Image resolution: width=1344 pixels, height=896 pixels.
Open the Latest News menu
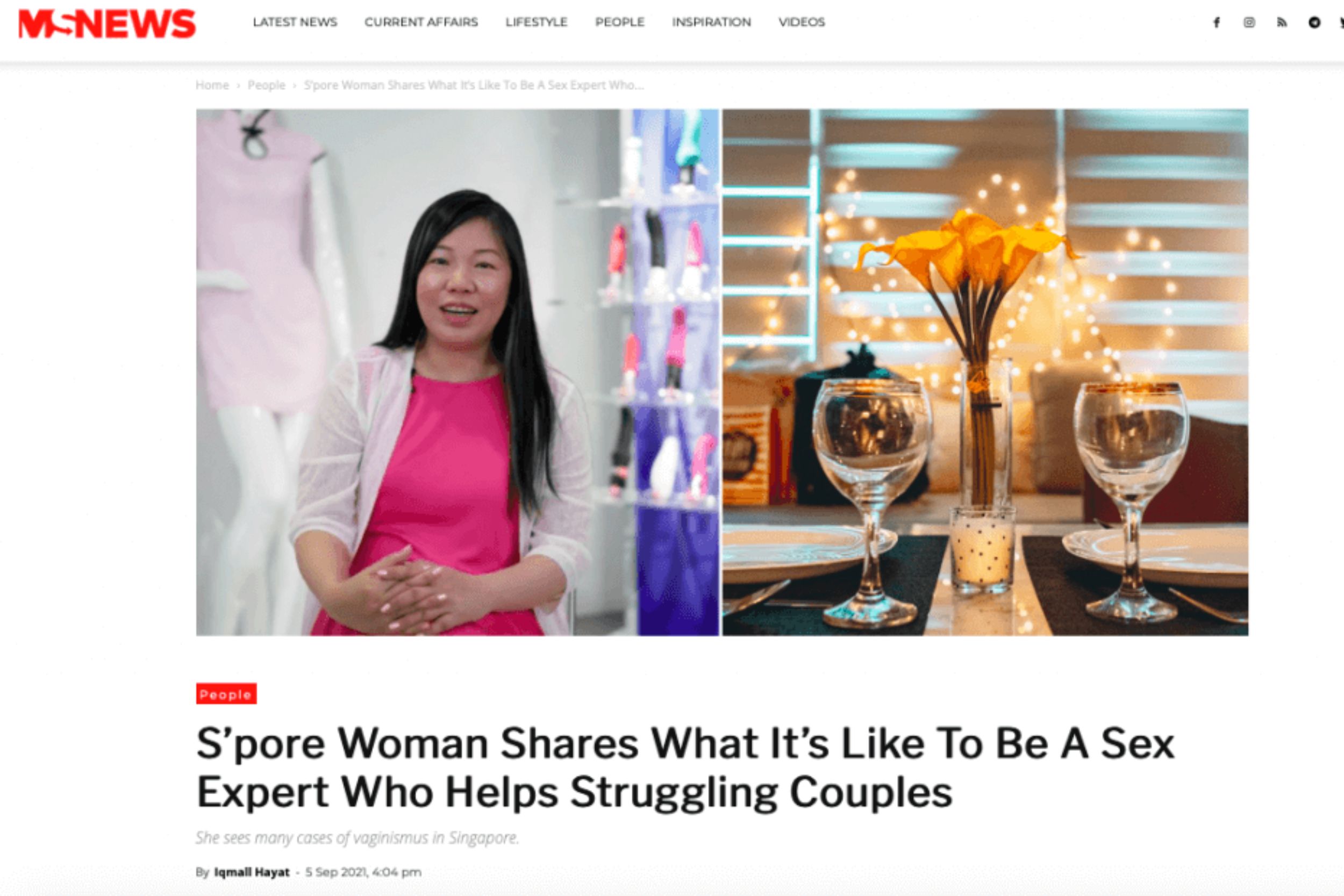(295, 21)
